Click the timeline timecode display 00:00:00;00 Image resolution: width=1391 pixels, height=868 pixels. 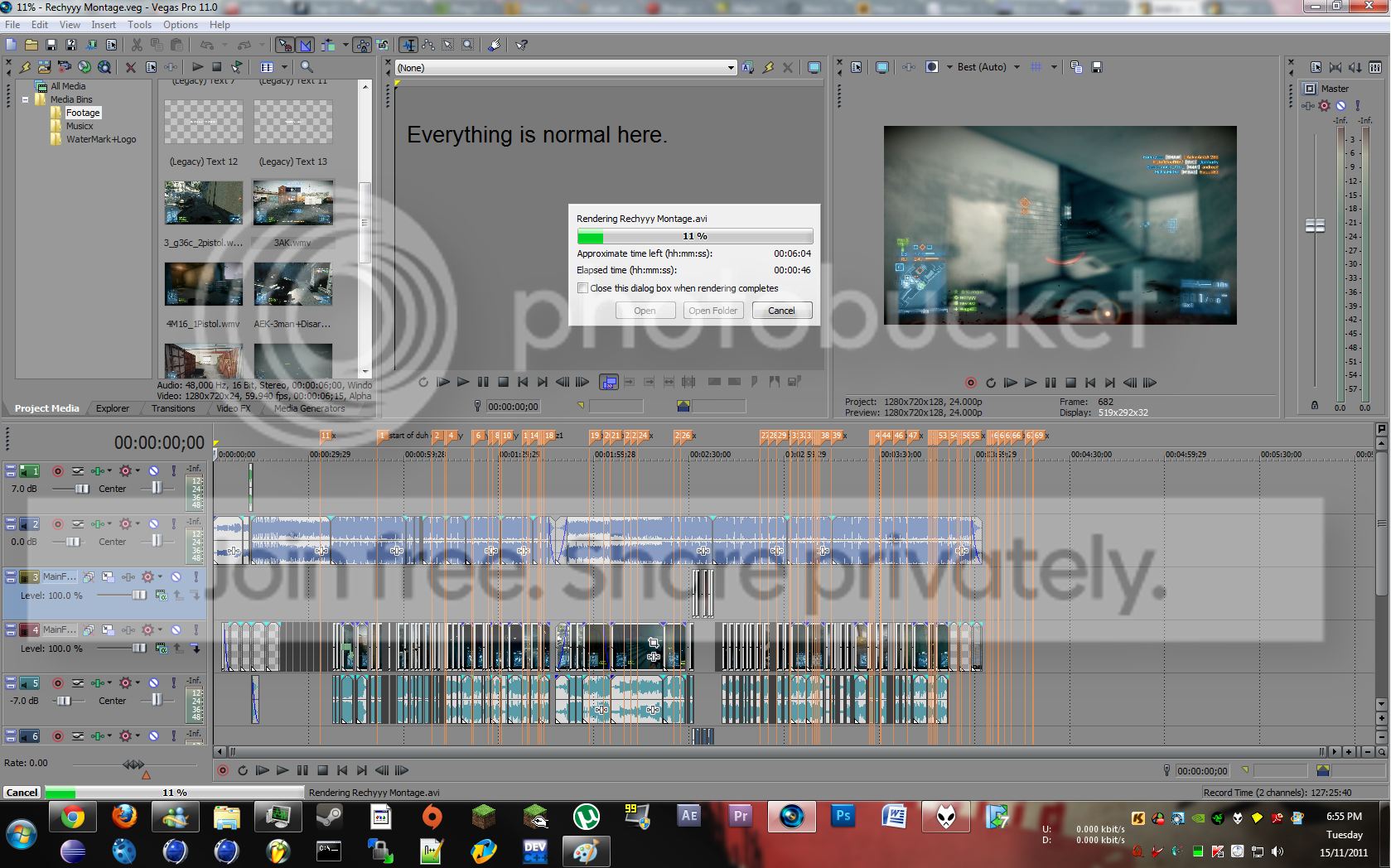point(159,443)
